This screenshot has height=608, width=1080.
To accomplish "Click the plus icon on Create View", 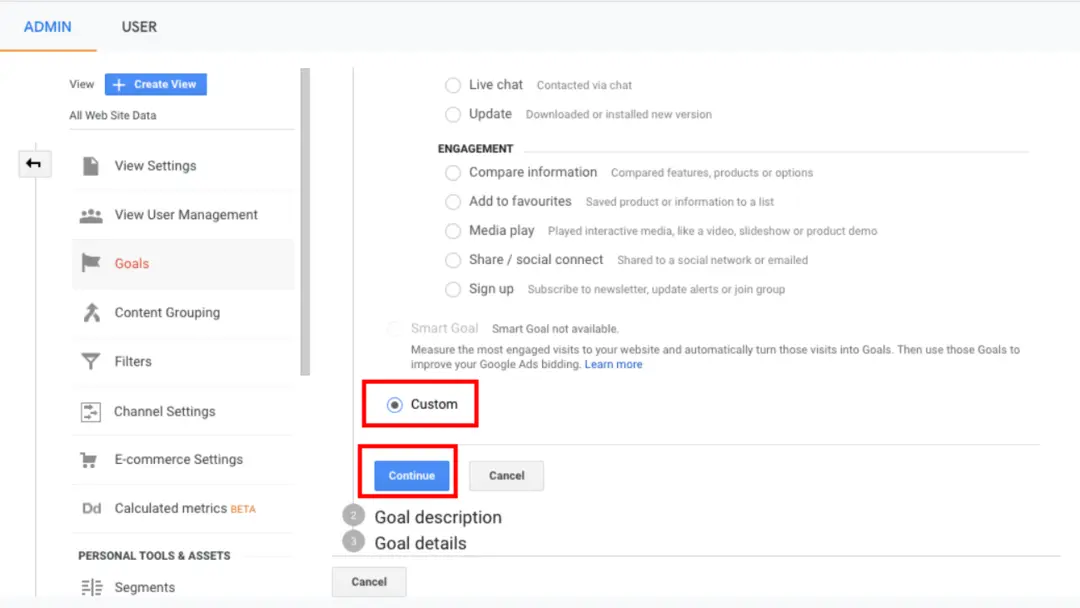I will click(119, 84).
